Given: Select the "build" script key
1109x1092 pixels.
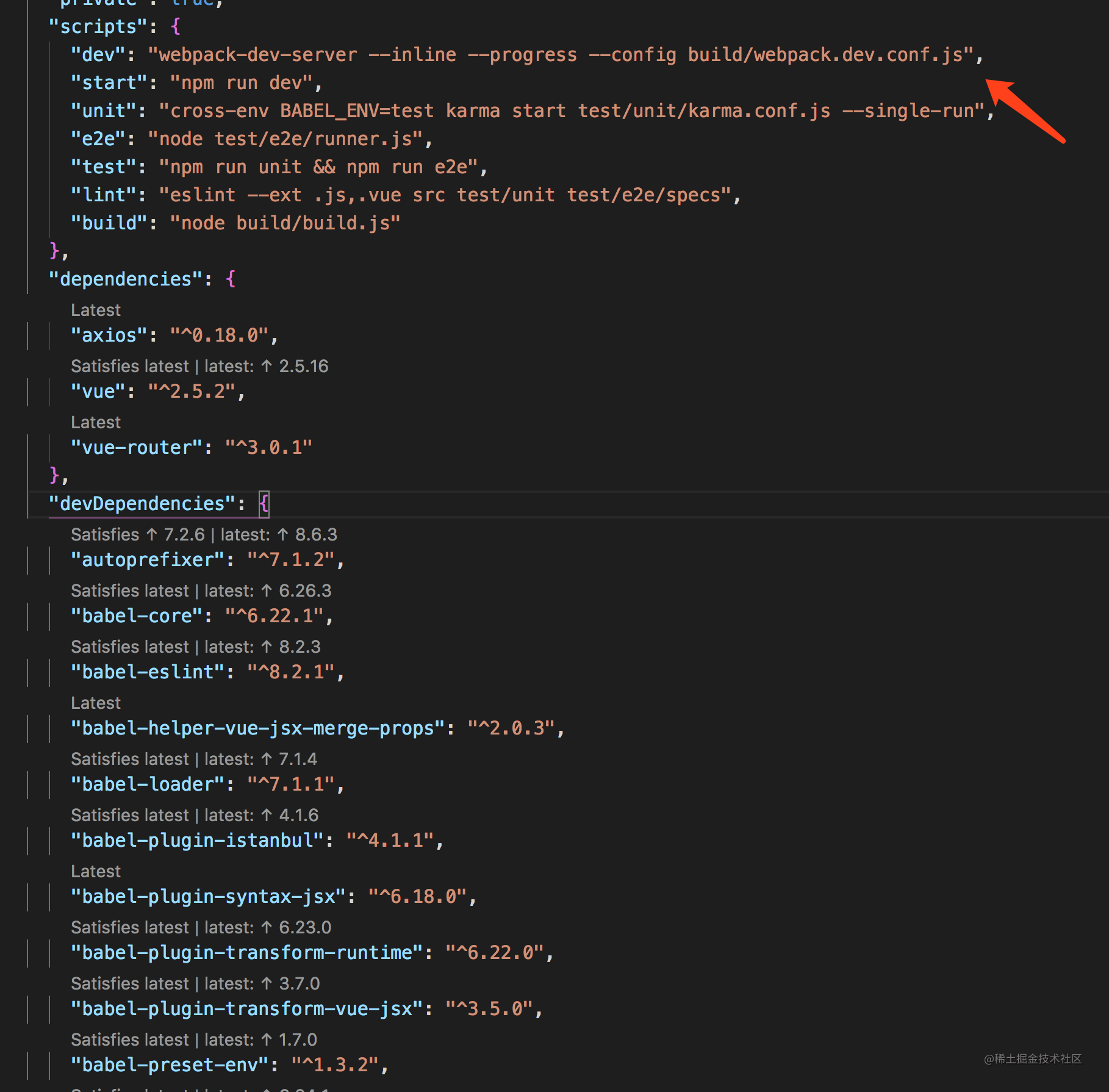Looking at the screenshot, I should [109, 223].
